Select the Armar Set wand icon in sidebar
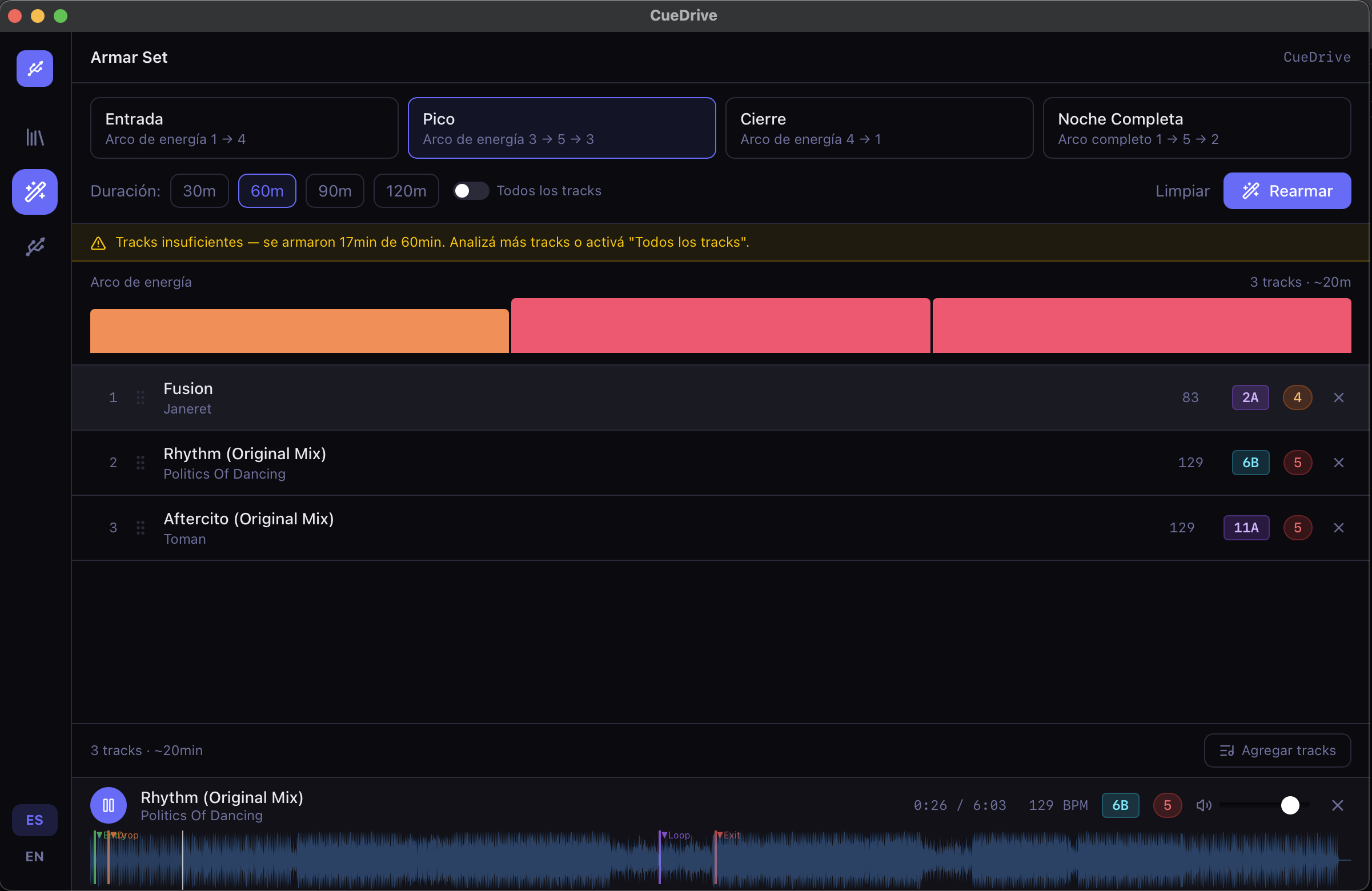 [34, 192]
